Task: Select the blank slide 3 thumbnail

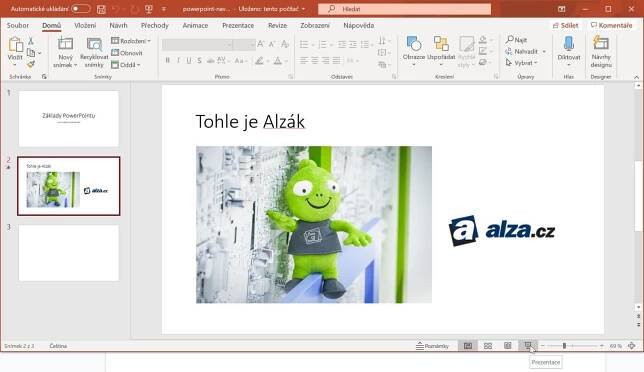Action: (69, 253)
